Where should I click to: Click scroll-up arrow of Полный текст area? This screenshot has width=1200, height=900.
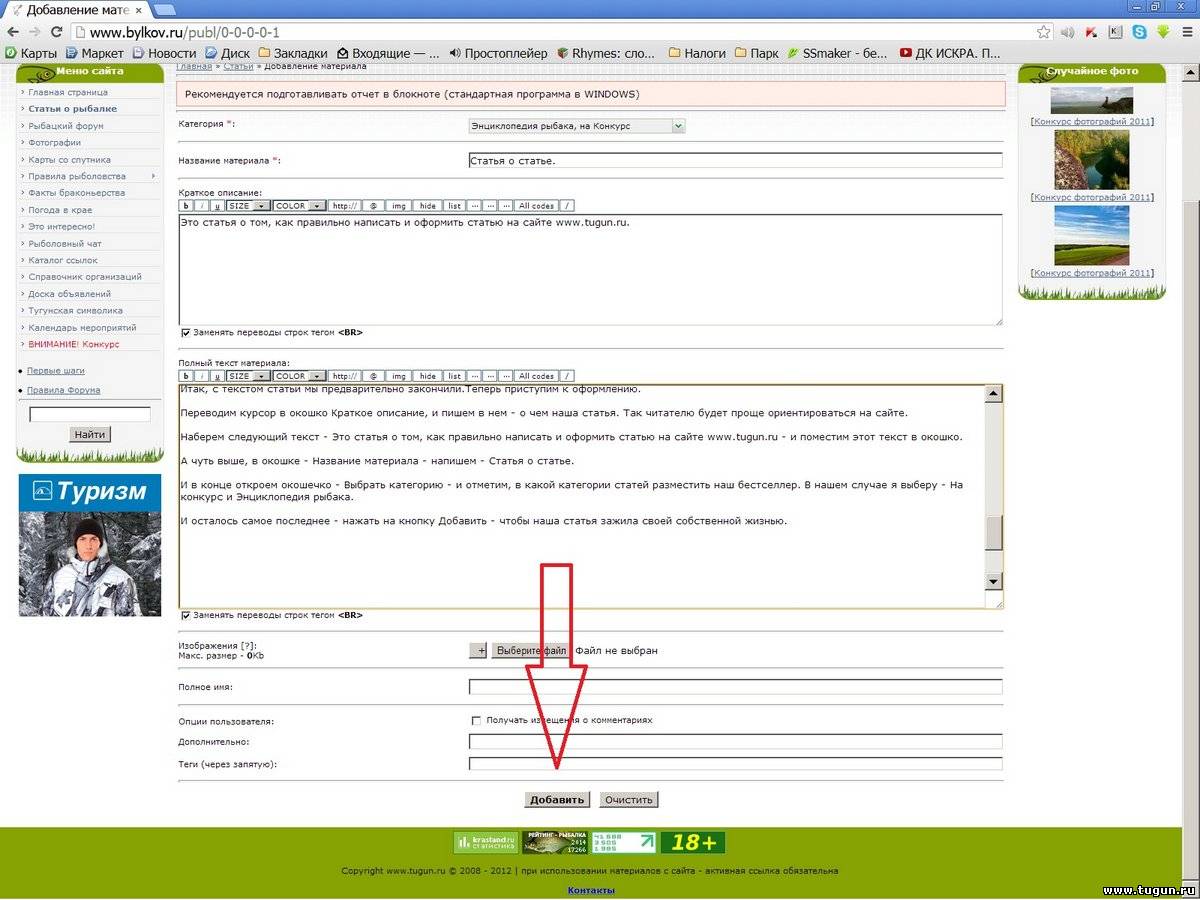coord(993,394)
